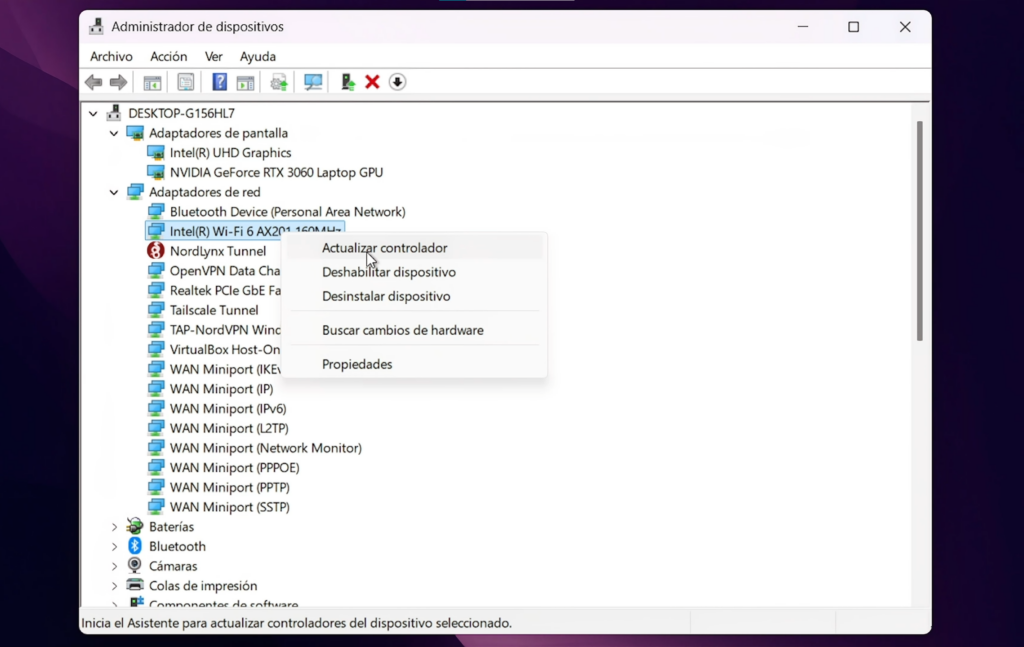This screenshot has width=1024, height=647.
Task: Click the show/hide console tree icon
Action: click(x=152, y=82)
